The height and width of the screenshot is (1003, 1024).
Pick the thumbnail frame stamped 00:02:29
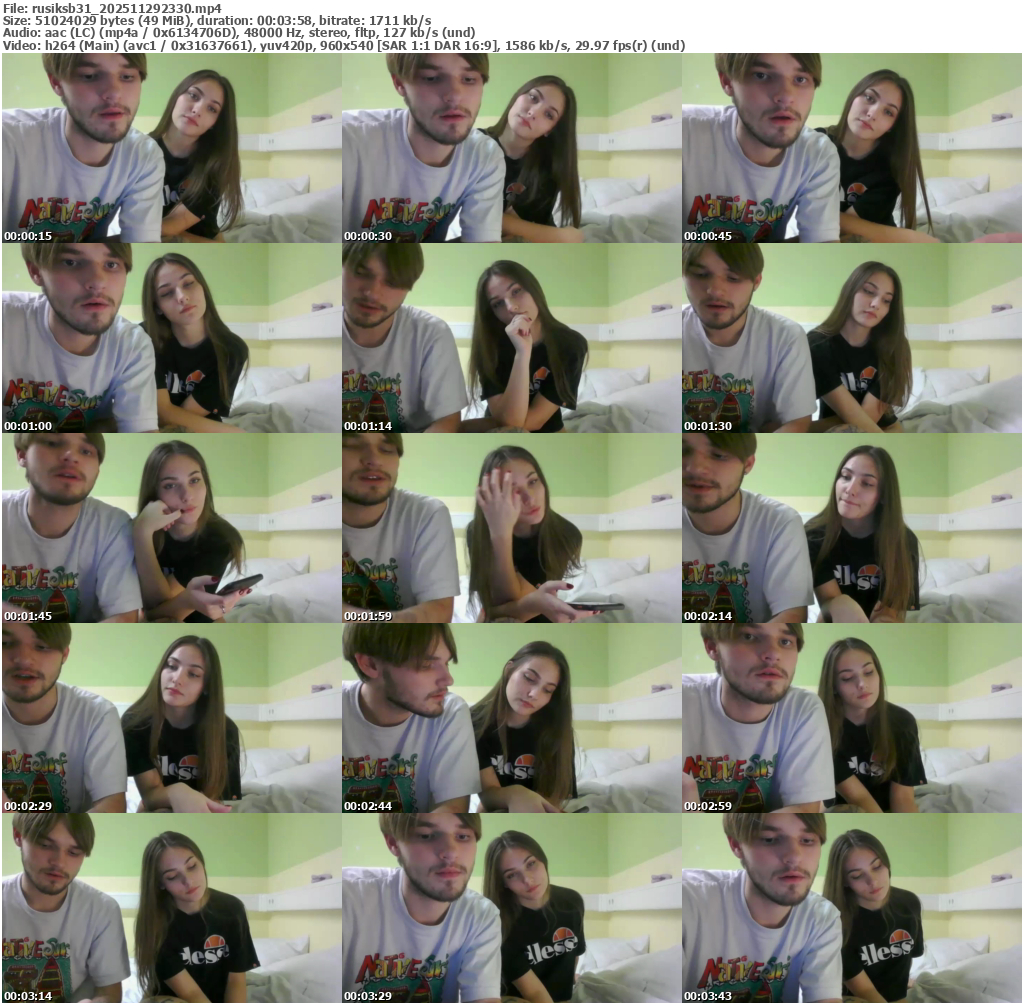click(x=172, y=718)
